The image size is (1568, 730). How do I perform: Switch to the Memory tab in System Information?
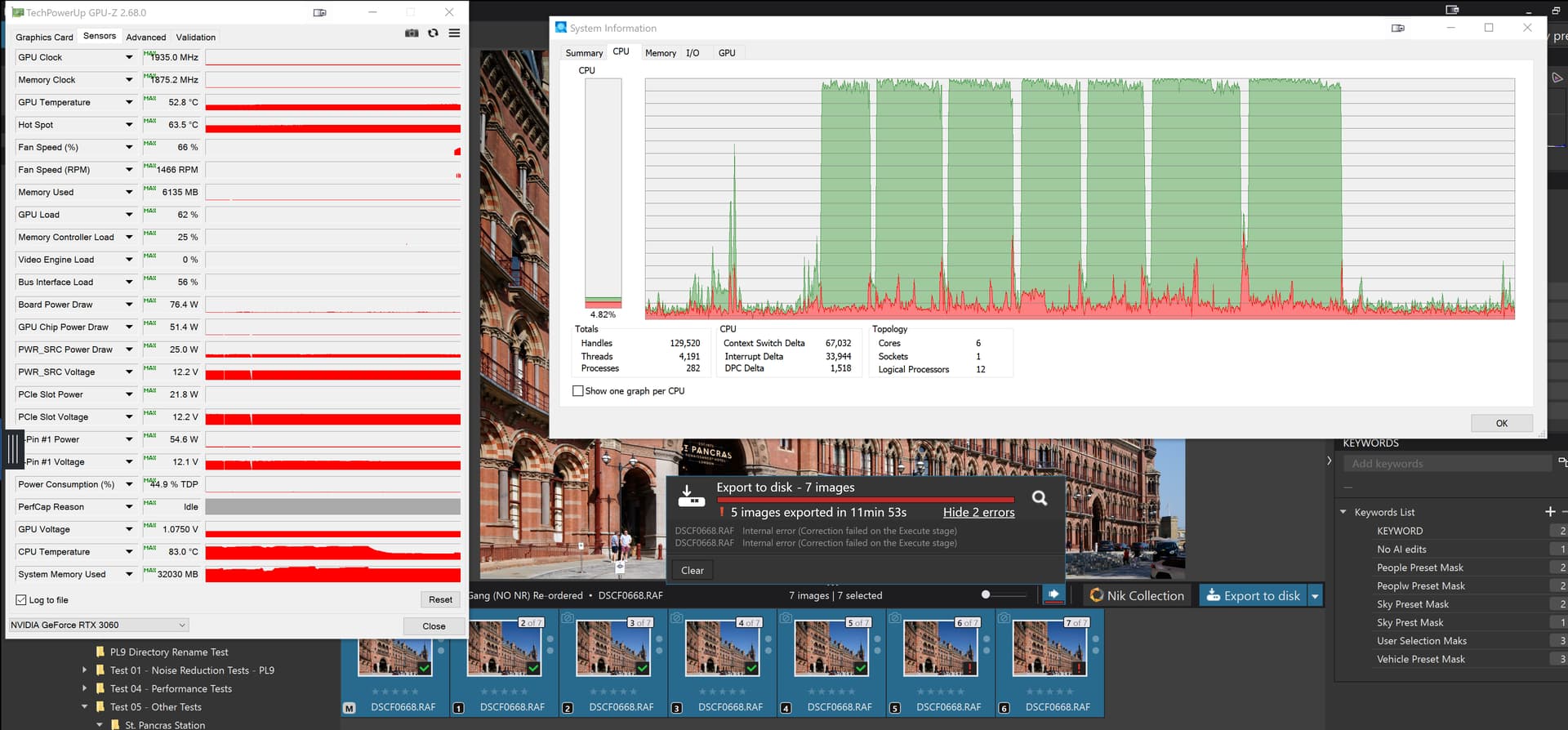tap(660, 53)
